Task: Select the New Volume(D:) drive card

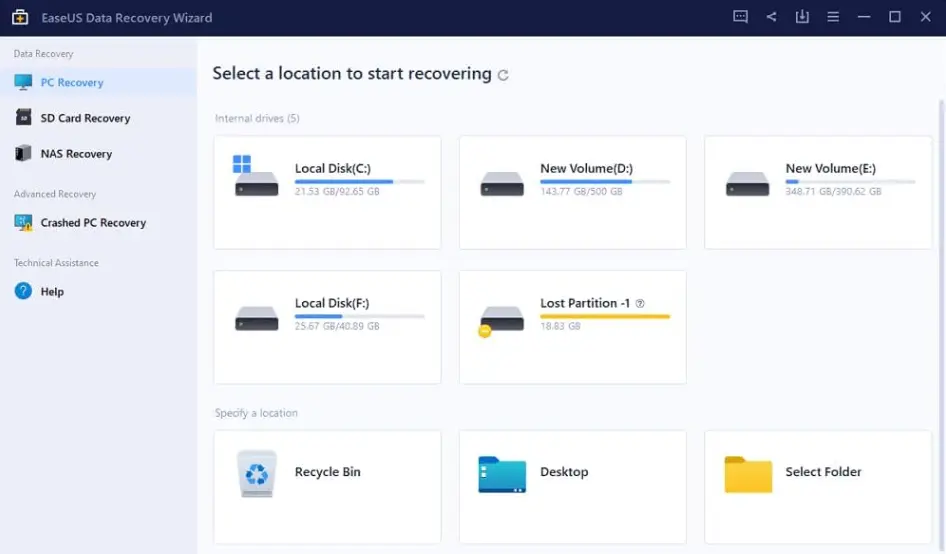Action: tap(573, 192)
